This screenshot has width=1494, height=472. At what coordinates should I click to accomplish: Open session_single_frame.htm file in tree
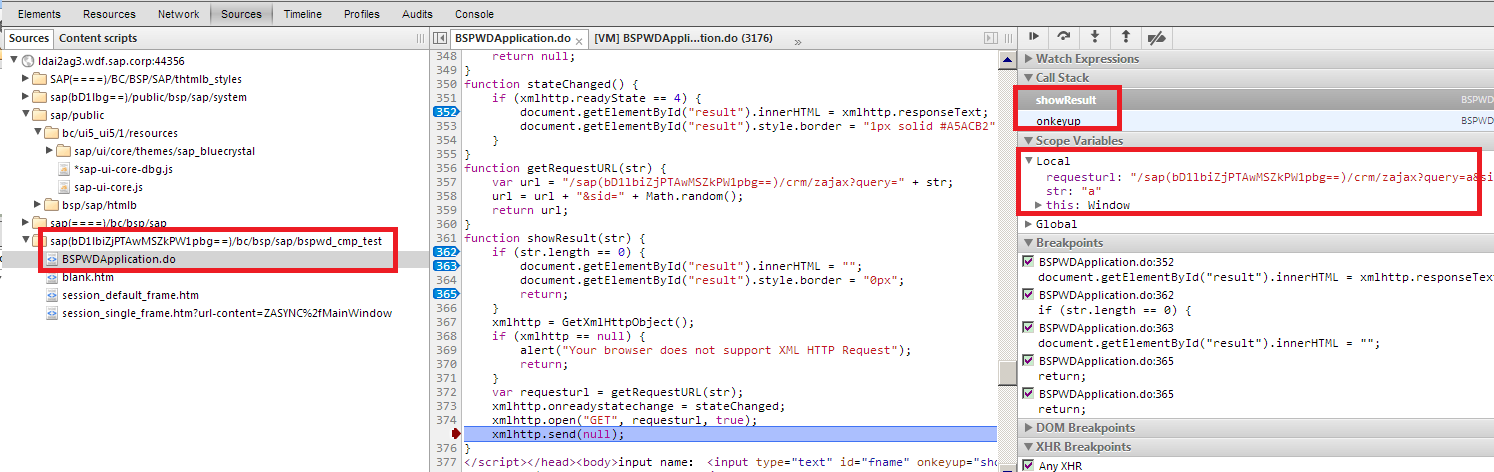tap(227, 313)
